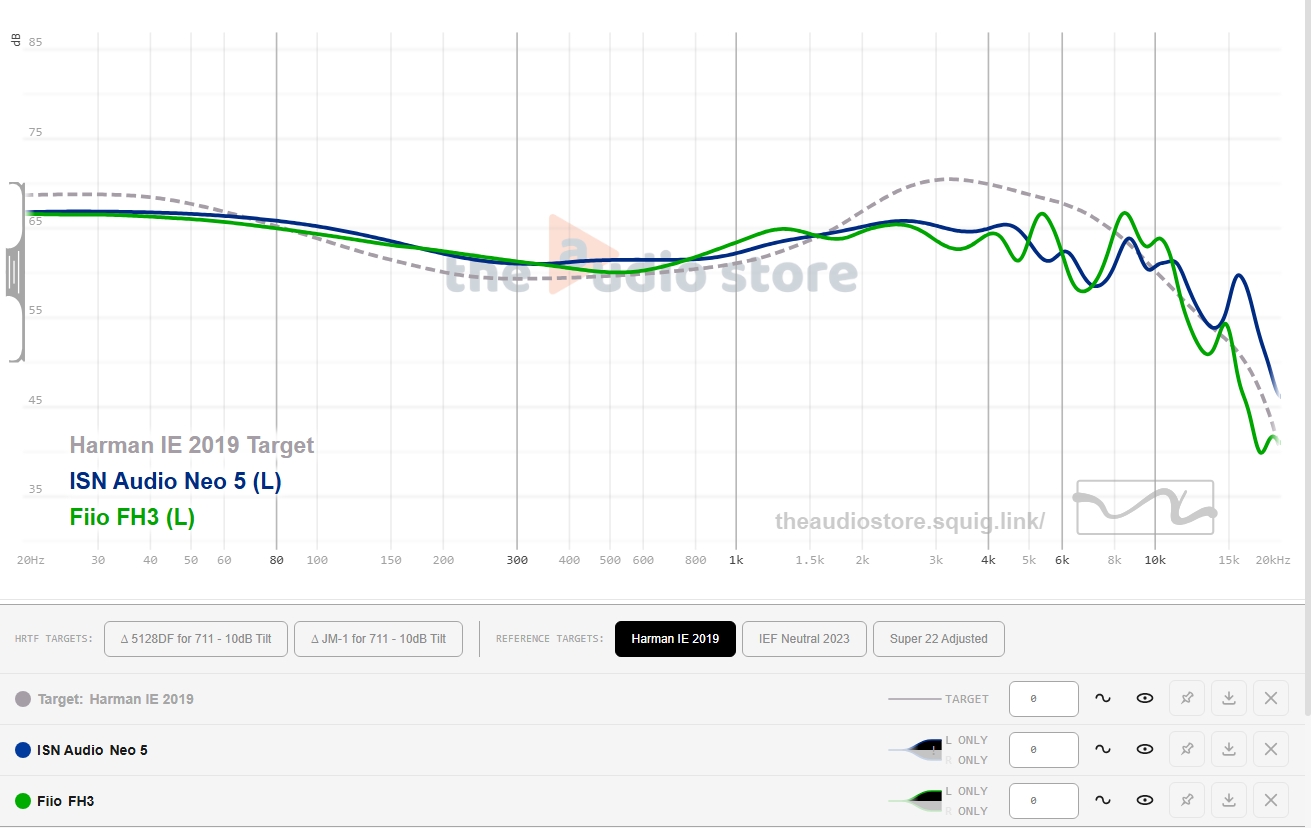Select the 5128DF for 711 10dB Tilt target
The width and height of the screenshot is (1311, 828).
(x=196, y=639)
